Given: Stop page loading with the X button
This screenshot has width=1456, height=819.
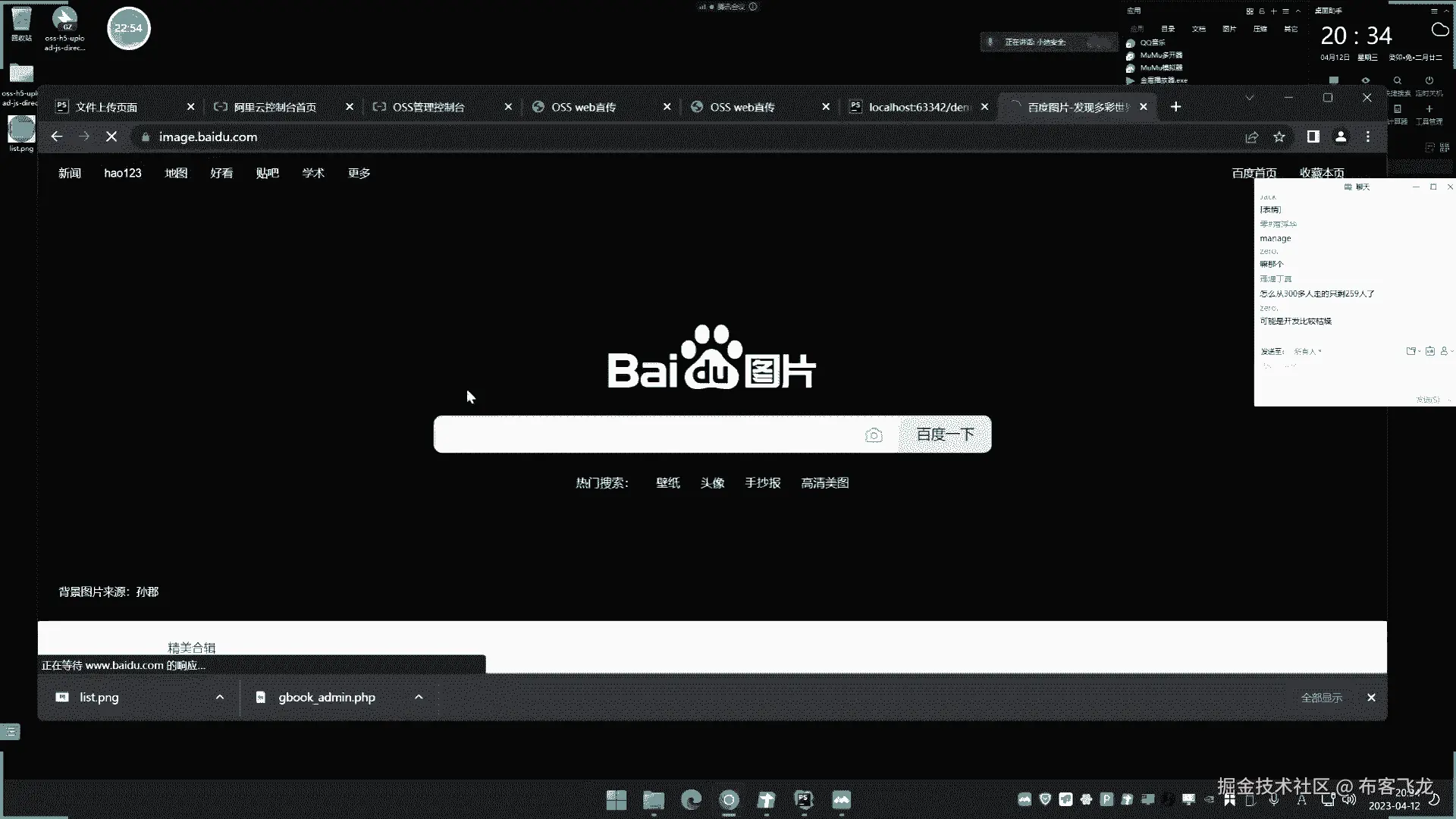Looking at the screenshot, I should [x=111, y=136].
